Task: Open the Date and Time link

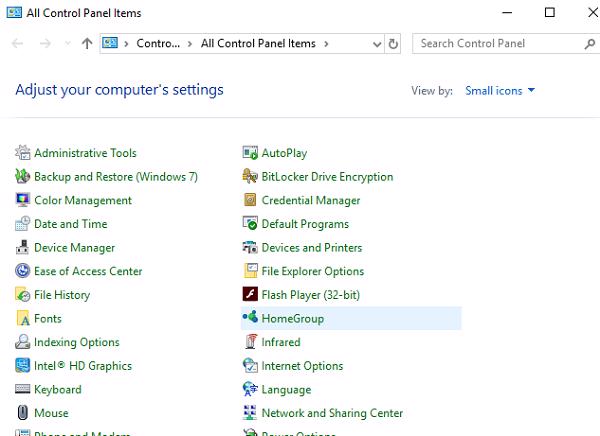Action: click(70, 224)
